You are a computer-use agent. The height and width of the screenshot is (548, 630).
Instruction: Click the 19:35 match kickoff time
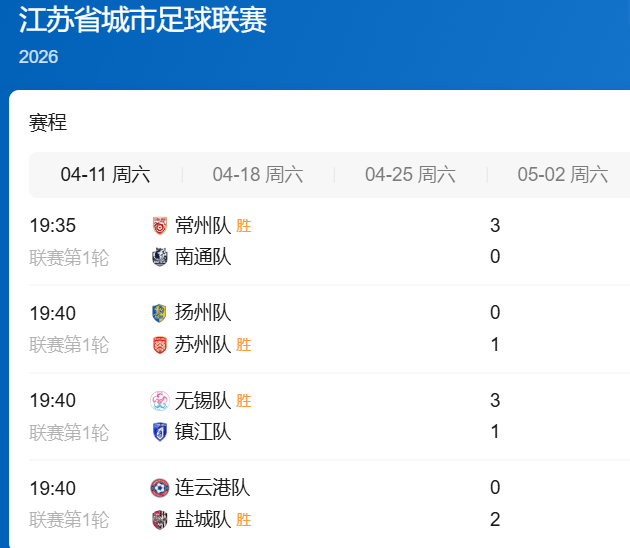pyautogui.click(x=53, y=226)
